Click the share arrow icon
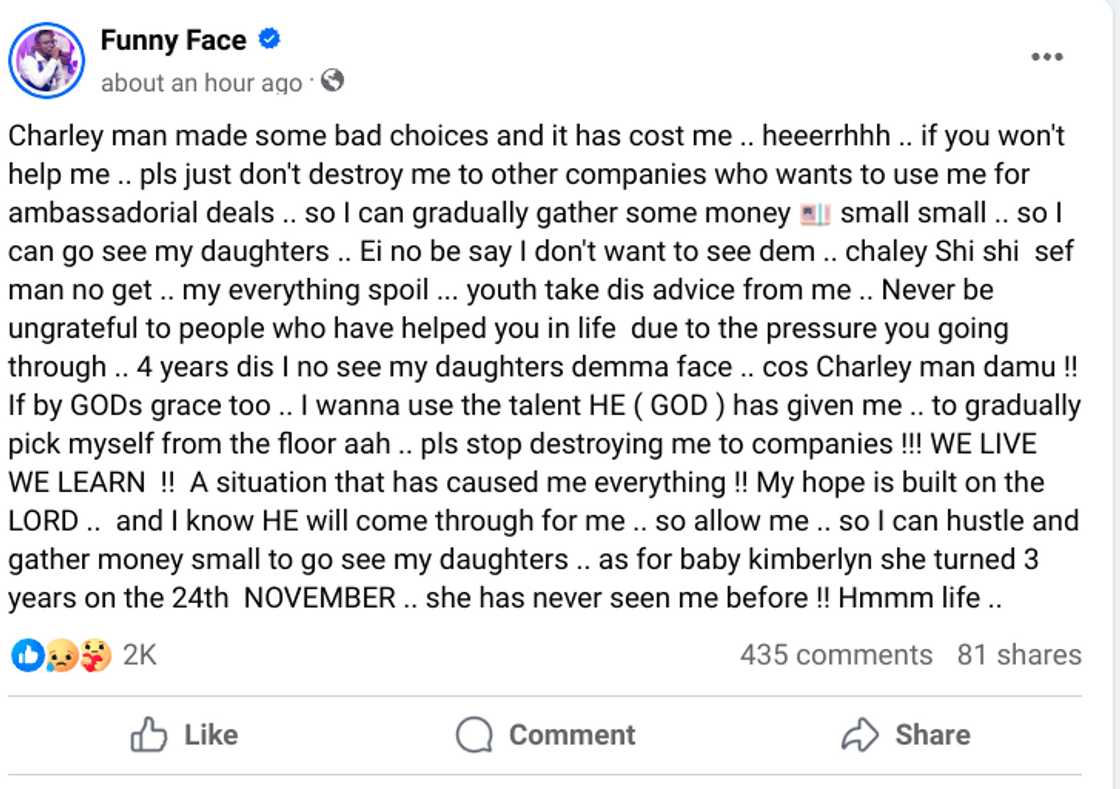 coord(859,735)
